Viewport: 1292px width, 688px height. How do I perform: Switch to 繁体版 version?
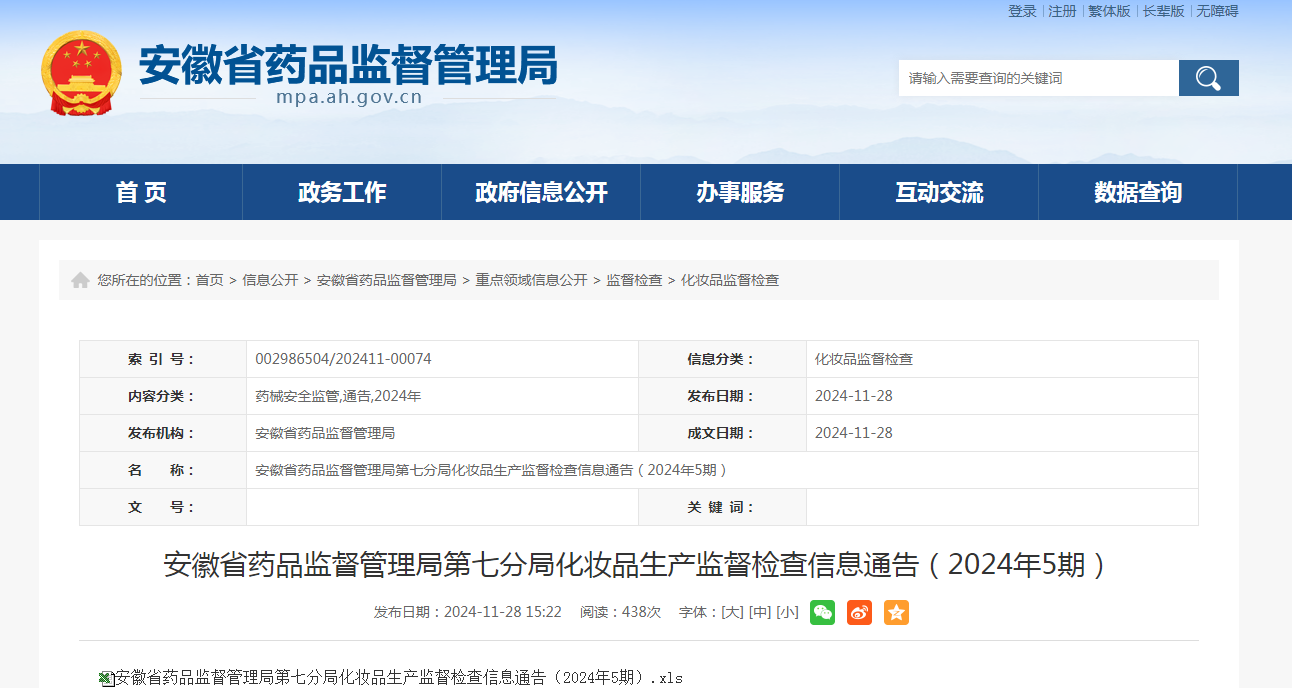pyautogui.click(x=1109, y=11)
